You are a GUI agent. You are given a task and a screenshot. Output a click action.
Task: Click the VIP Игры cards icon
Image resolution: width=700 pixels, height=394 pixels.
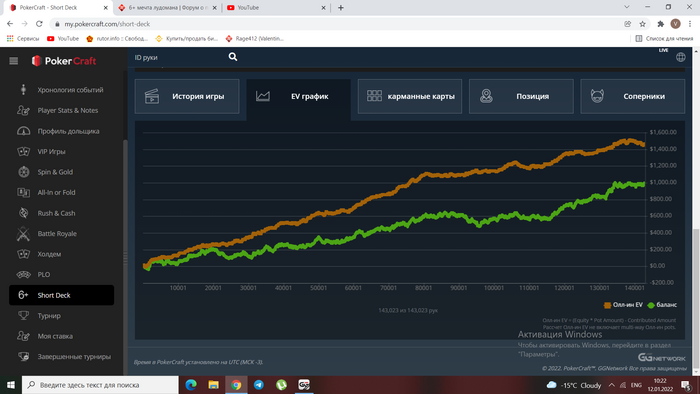coord(23,152)
